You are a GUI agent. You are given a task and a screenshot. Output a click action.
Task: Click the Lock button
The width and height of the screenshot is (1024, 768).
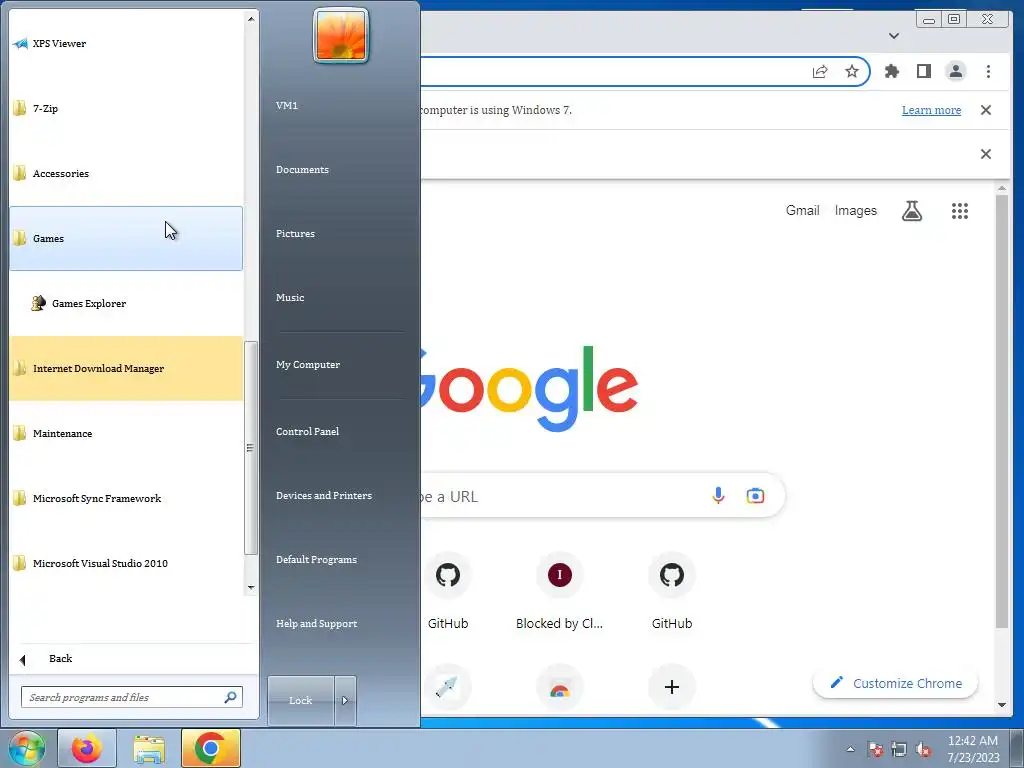[x=301, y=701]
